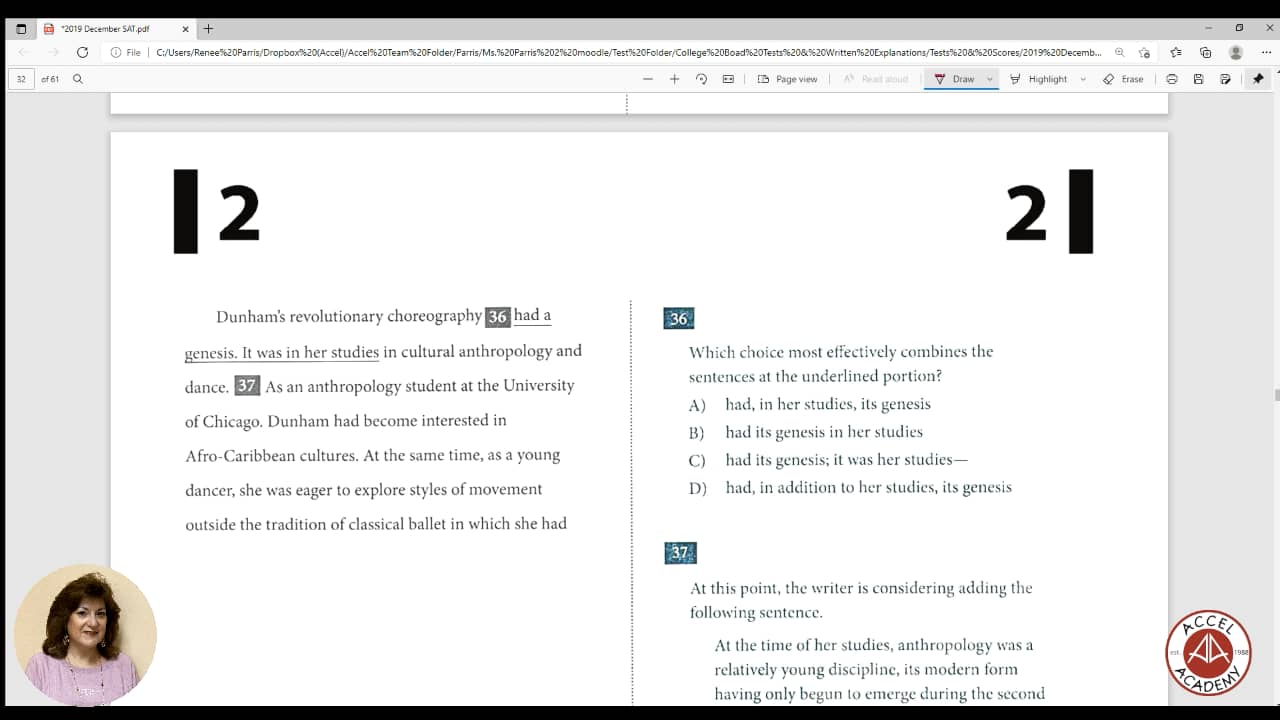
Task: Print the PDF document
Action: (1172, 79)
